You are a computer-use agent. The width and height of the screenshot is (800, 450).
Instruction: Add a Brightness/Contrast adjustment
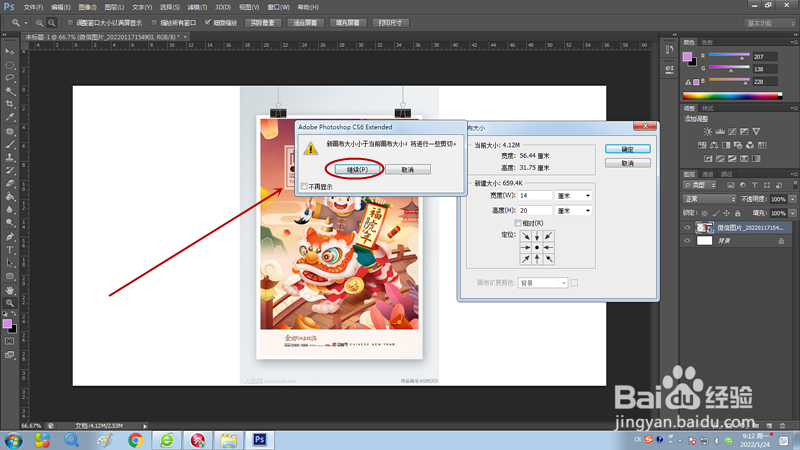[708, 132]
